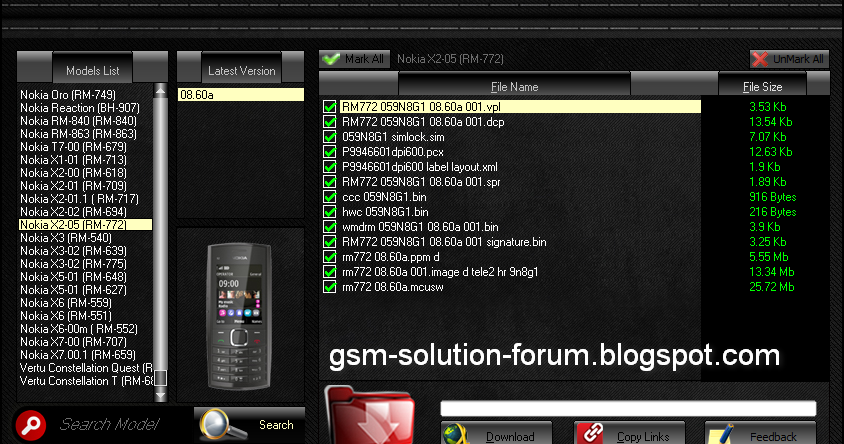Select Nokia X6-00m (RM-552) model
The image size is (844, 444).
click(x=79, y=329)
